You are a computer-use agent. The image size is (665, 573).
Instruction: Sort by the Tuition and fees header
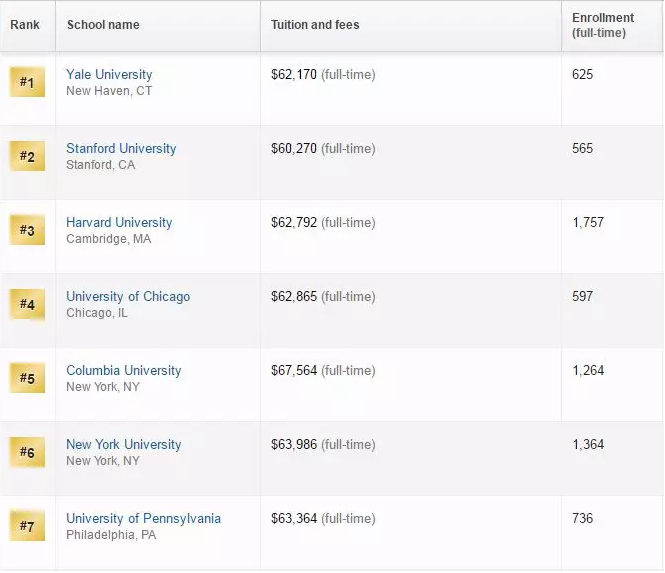pyautogui.click(x=315, y=25)
